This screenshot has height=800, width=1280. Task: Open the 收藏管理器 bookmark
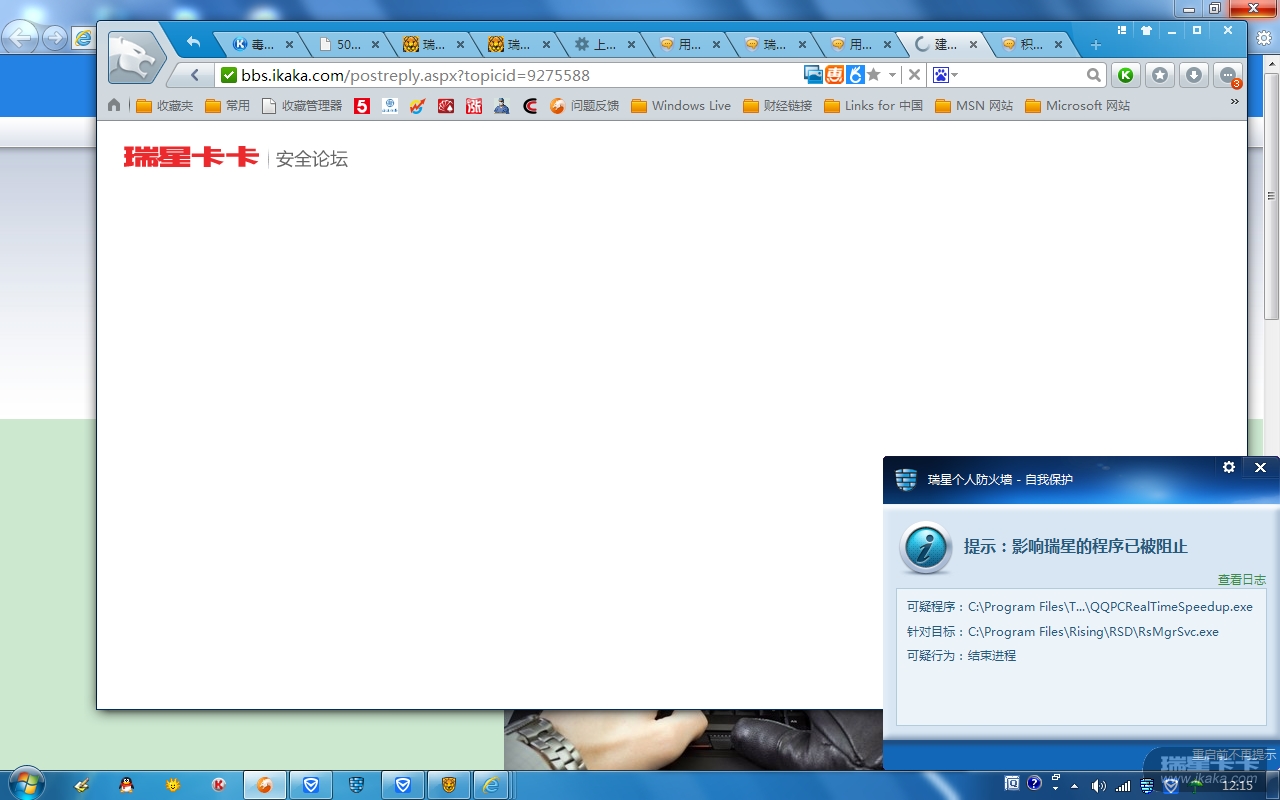pos(302,105)
